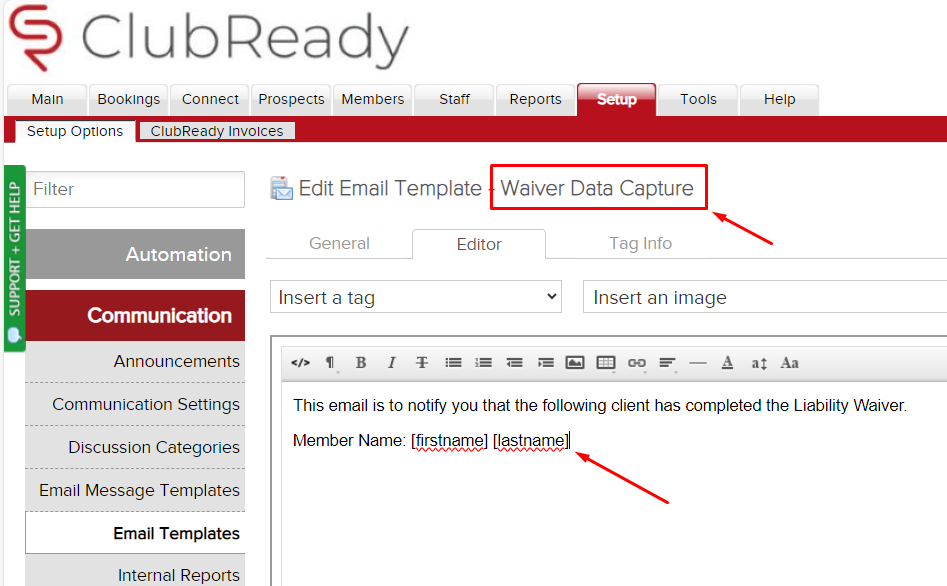The image size is (947, 586).
Task: Insert an unordered bullet list
Action: pos(453,362)
